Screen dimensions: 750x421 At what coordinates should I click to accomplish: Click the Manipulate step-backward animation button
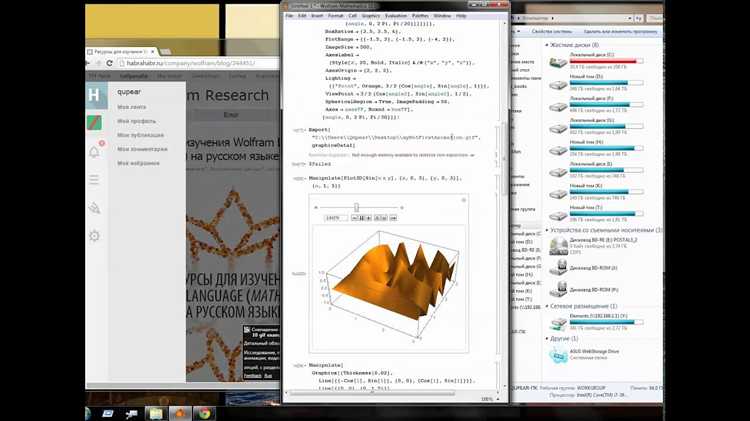pos(354,218)
